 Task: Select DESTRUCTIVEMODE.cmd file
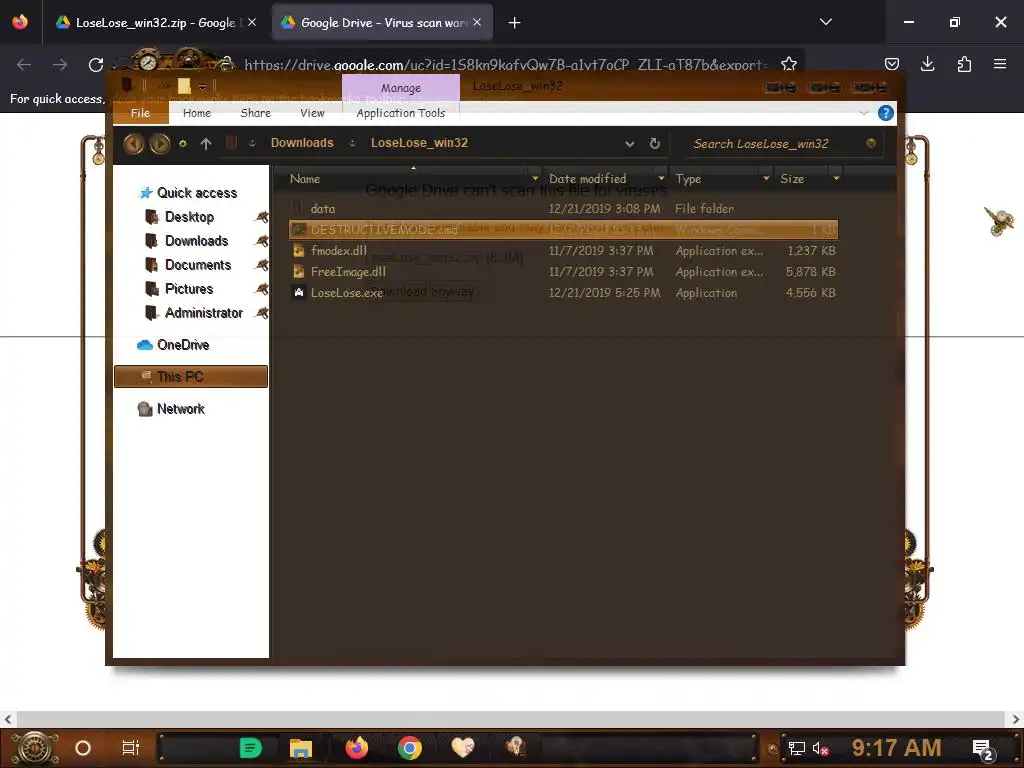(563, 229)
